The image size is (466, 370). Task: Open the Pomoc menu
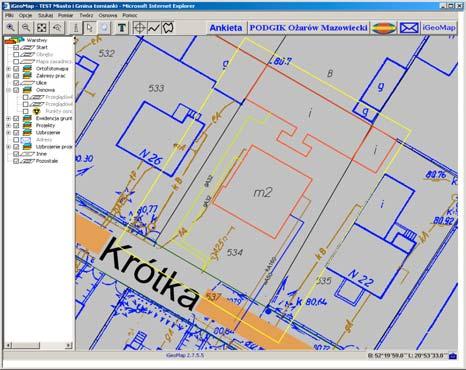[x=130, y=15]
